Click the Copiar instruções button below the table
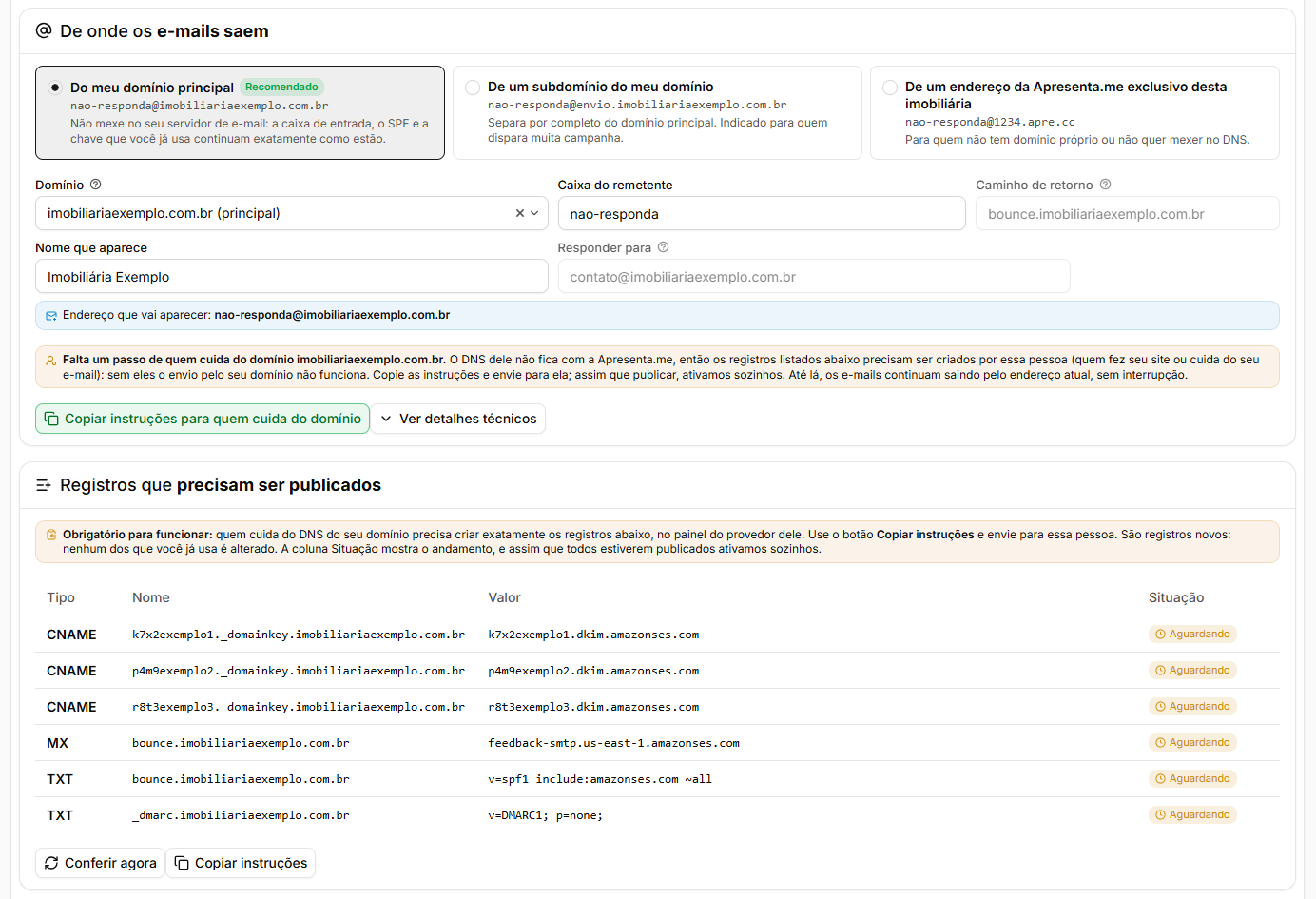The height and width of the screenshot is (899, 1316). (x=241, y=863)
